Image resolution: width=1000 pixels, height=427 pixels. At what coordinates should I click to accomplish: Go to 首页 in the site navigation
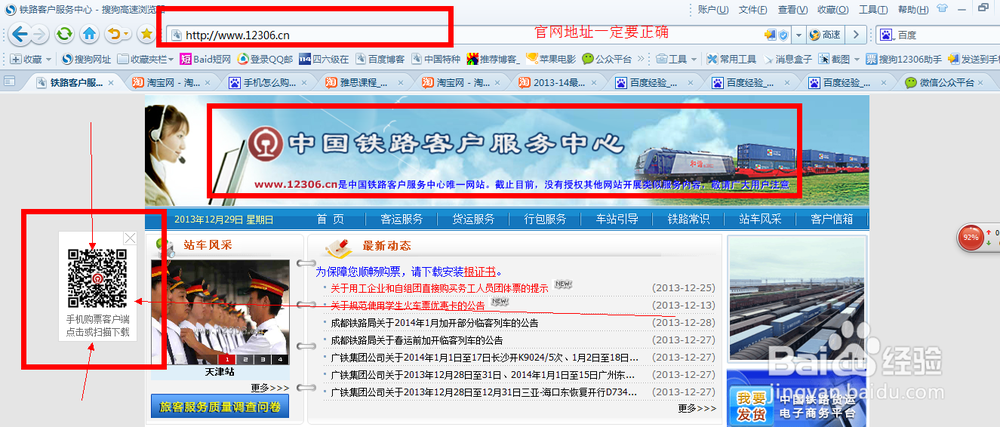tap(329, 219)
